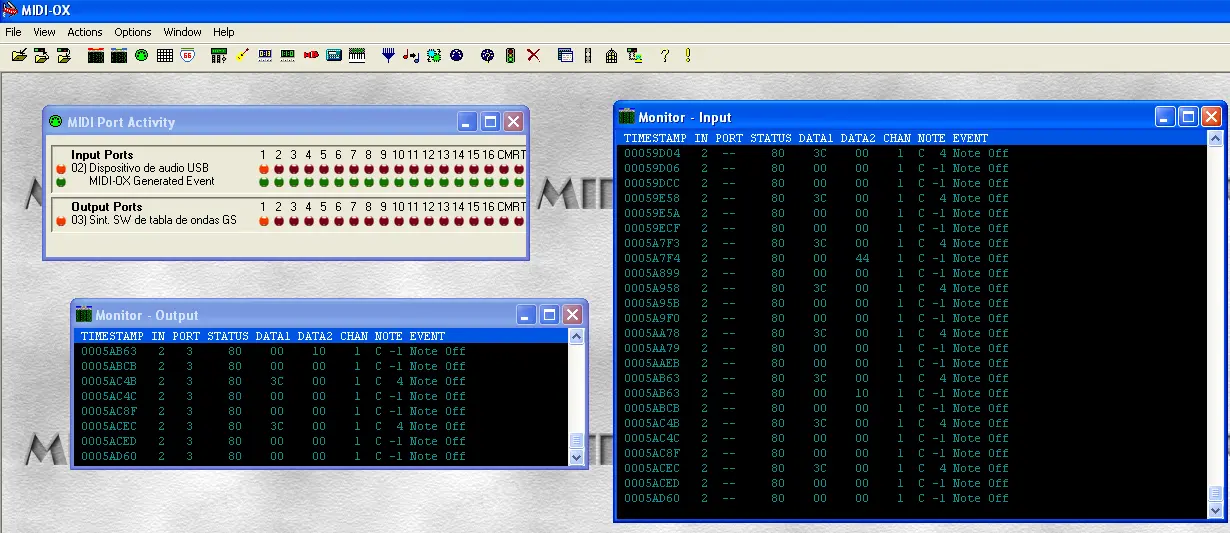Open the Options menu
The width and height of the screenshot is (1230, 533).
133,32
